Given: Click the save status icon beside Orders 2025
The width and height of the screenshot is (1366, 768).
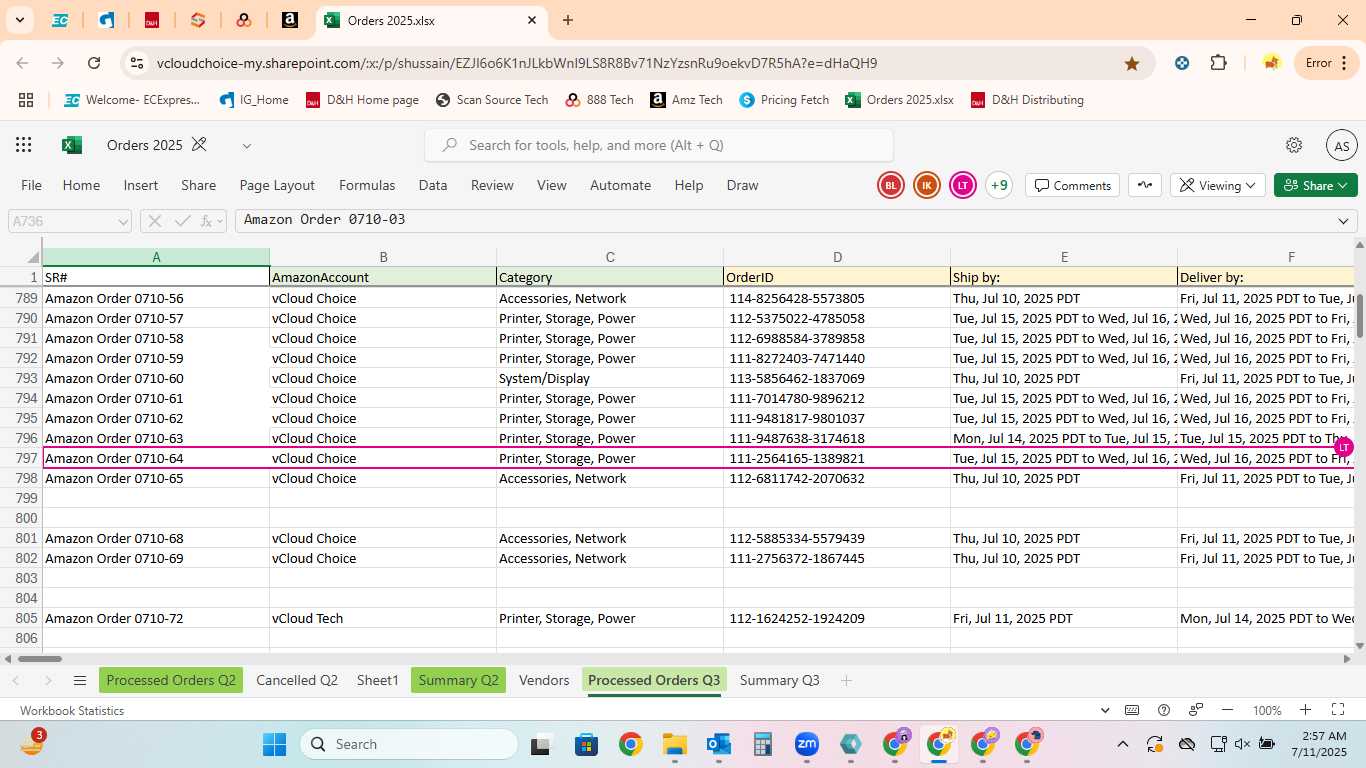Looking at the screenshot, I should pyautogui.click(x=199, y=145).
